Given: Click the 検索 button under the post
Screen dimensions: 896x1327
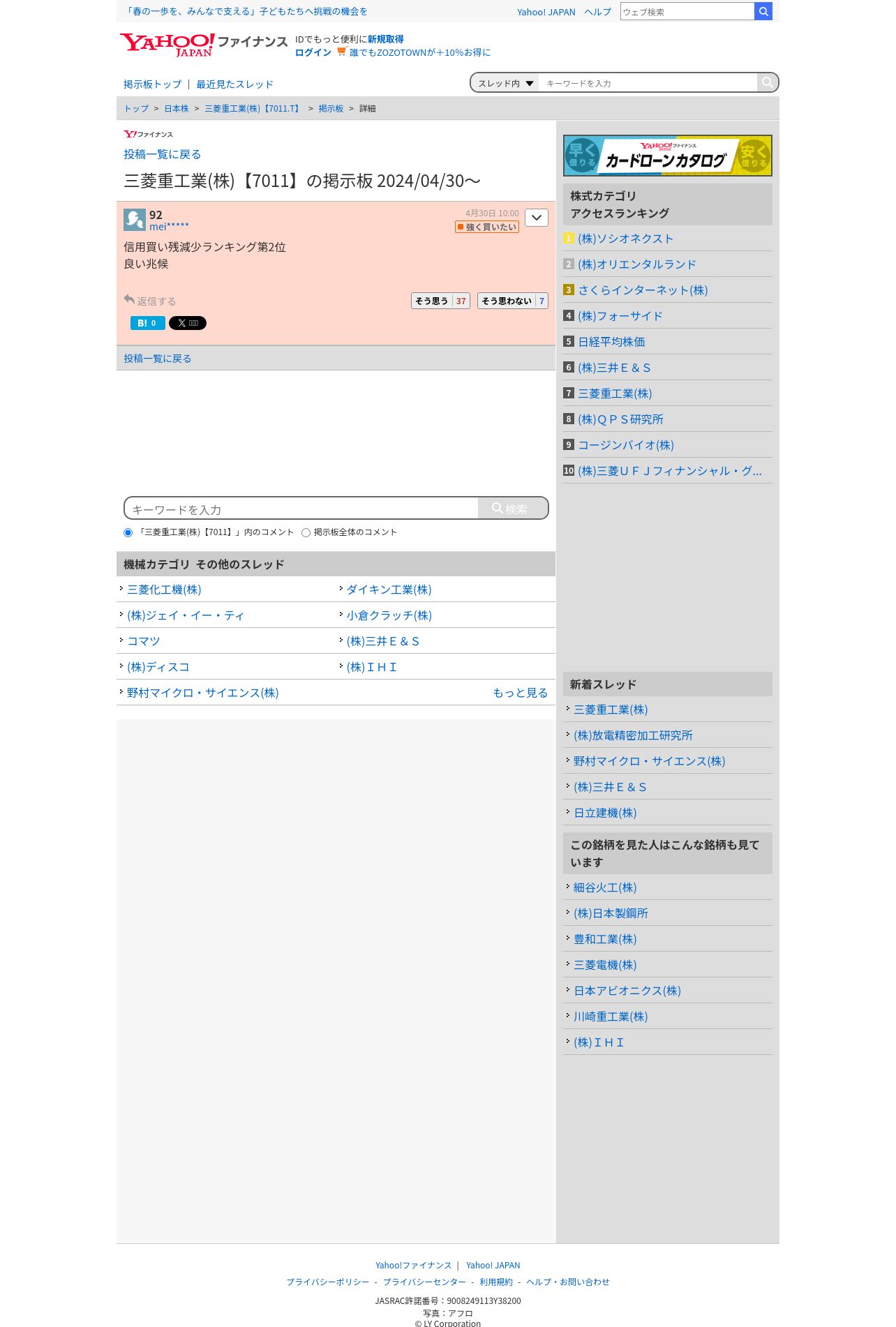Looking at the screenshot, I should (x=513, y=509).
